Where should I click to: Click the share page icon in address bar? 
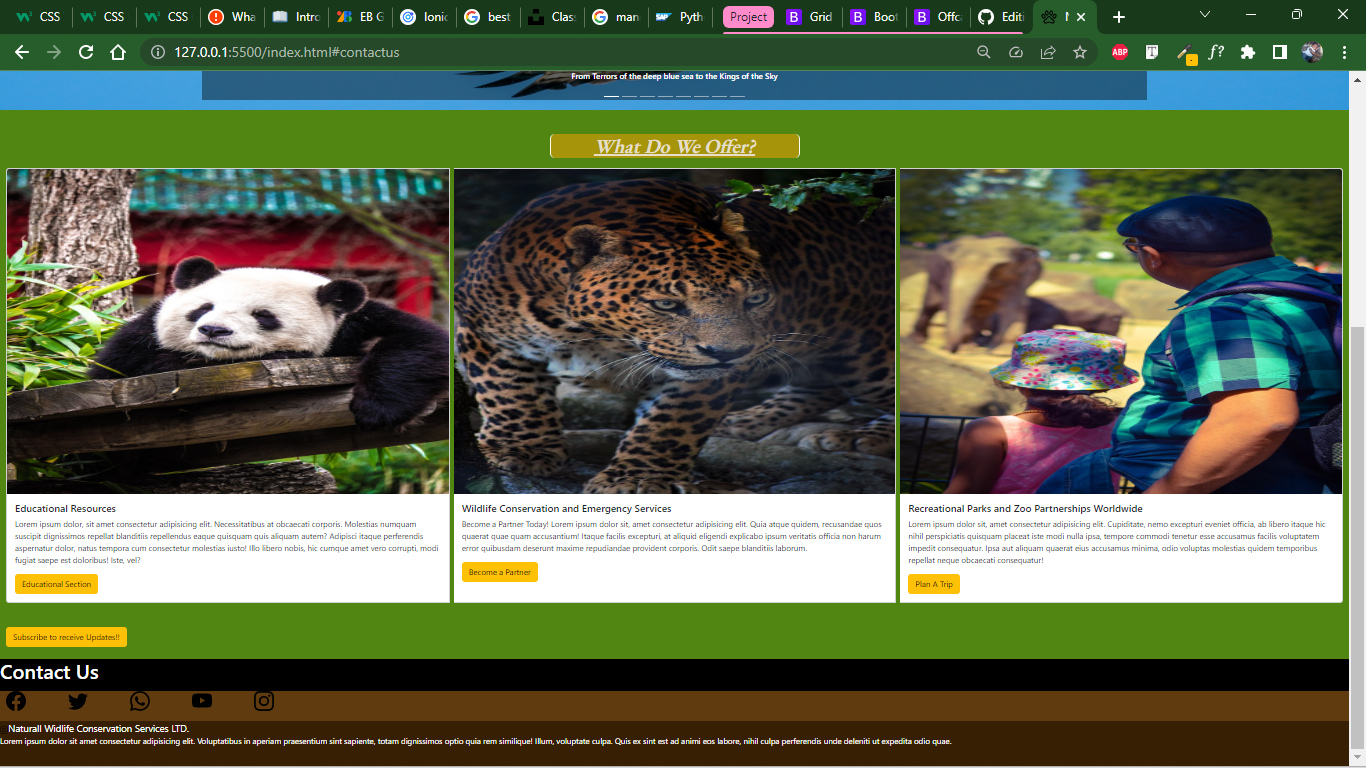[x=1048, y=52]
